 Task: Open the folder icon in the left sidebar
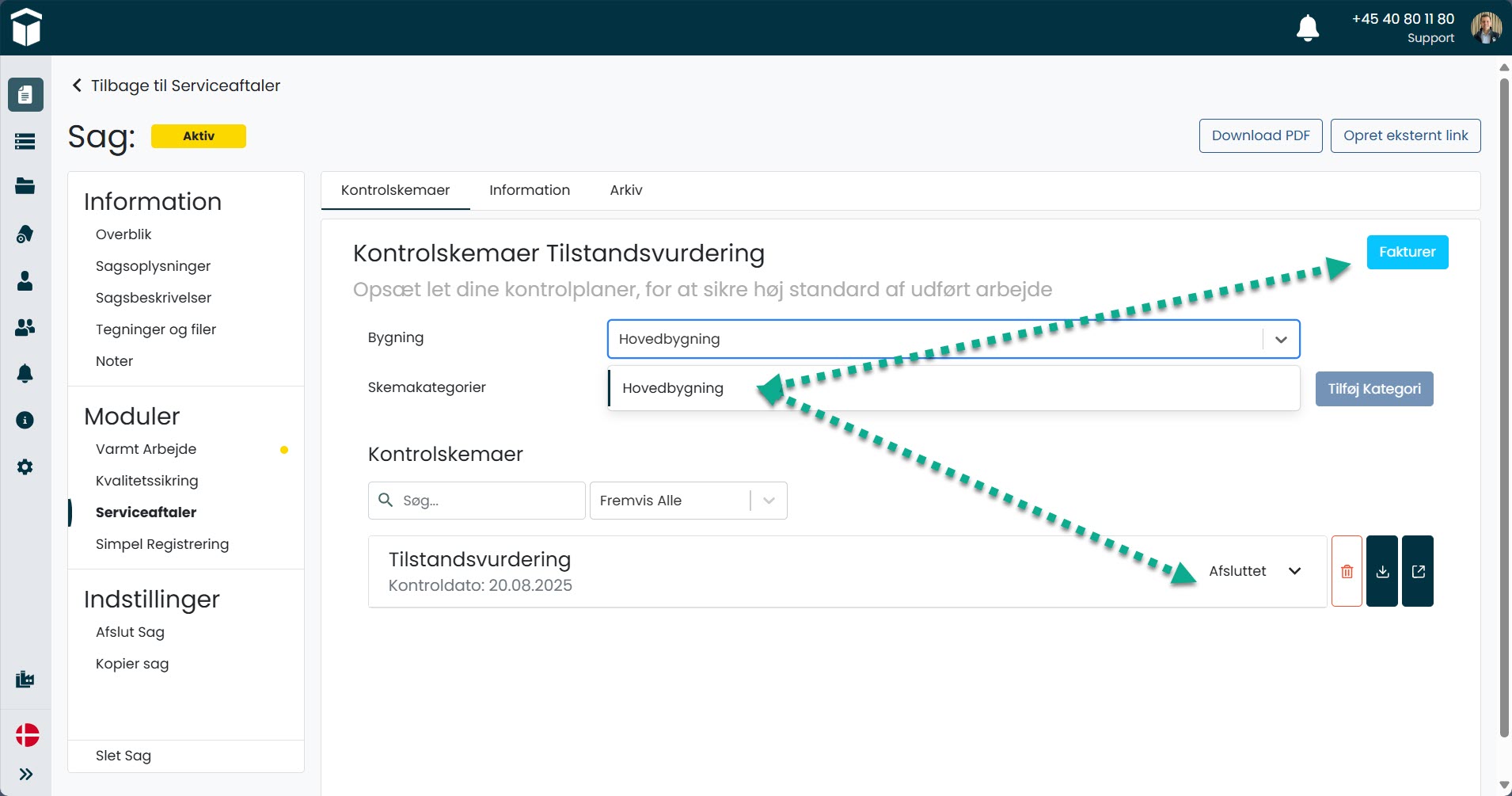click(25, 186)
